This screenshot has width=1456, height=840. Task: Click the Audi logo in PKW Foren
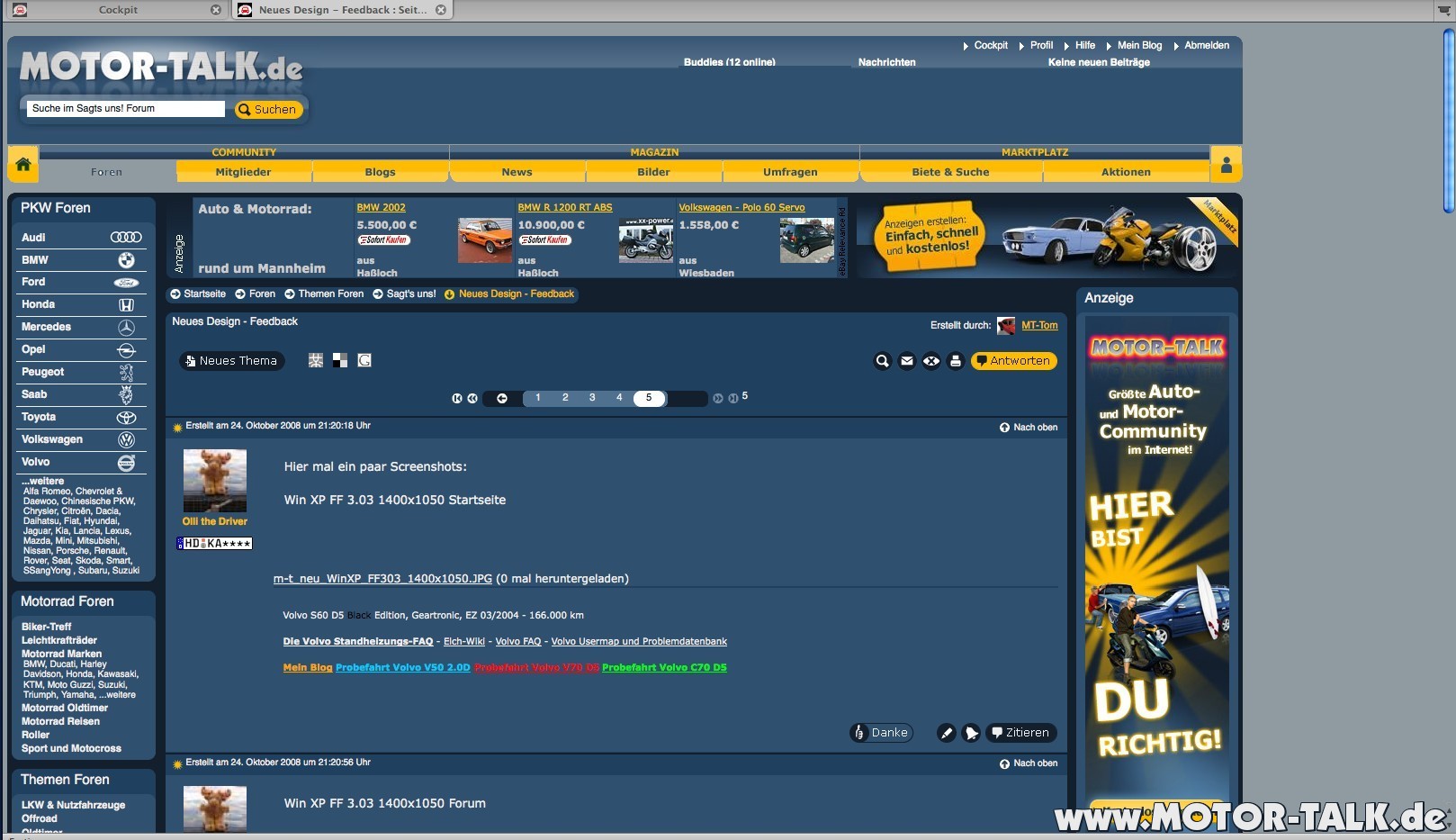click(x=126, y=237)
